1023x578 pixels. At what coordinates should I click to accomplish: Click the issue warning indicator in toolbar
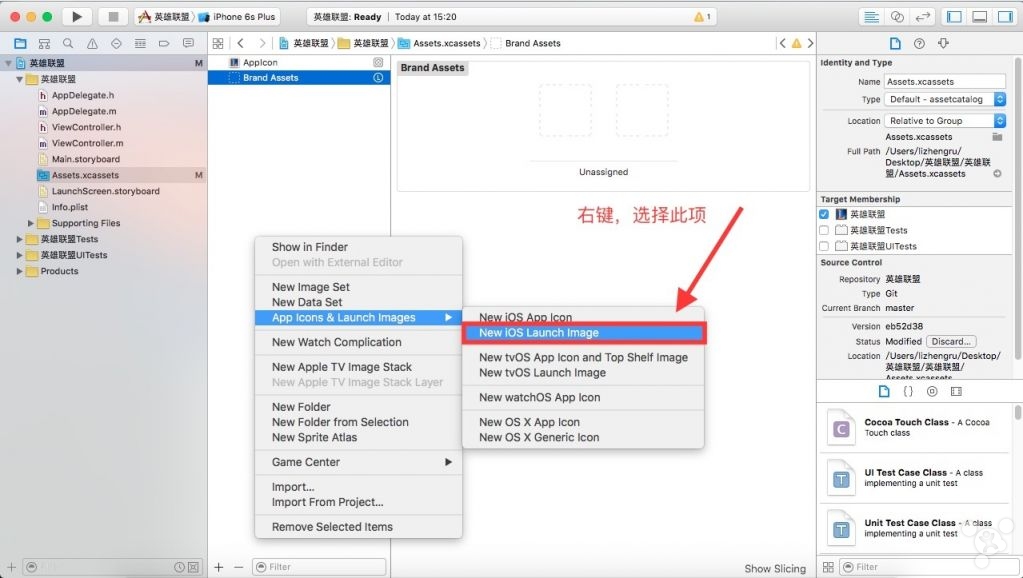(x=703, y=17)
